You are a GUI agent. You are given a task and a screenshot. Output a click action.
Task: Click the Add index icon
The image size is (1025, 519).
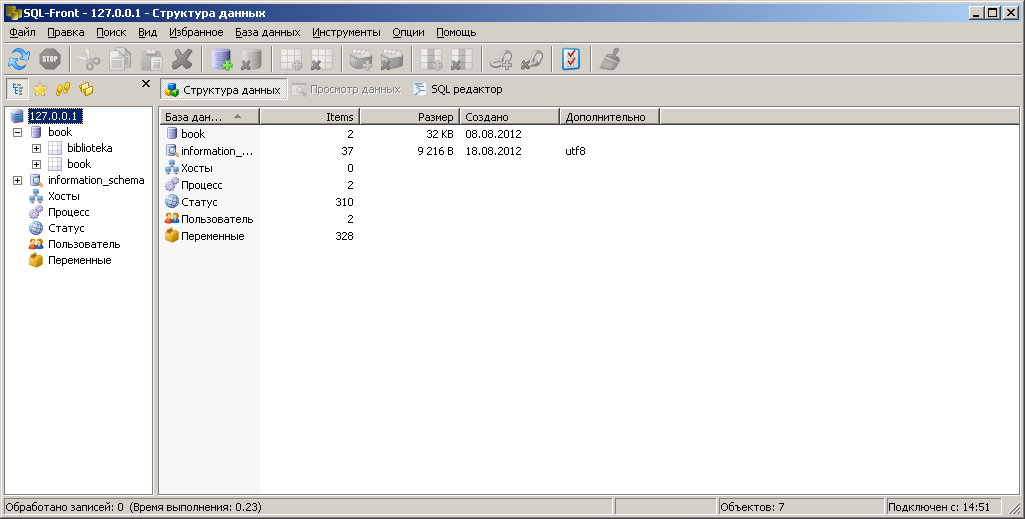[361, 59]
